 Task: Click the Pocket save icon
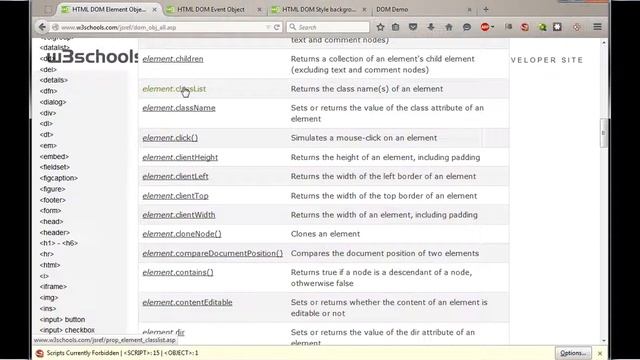point(413,27)
